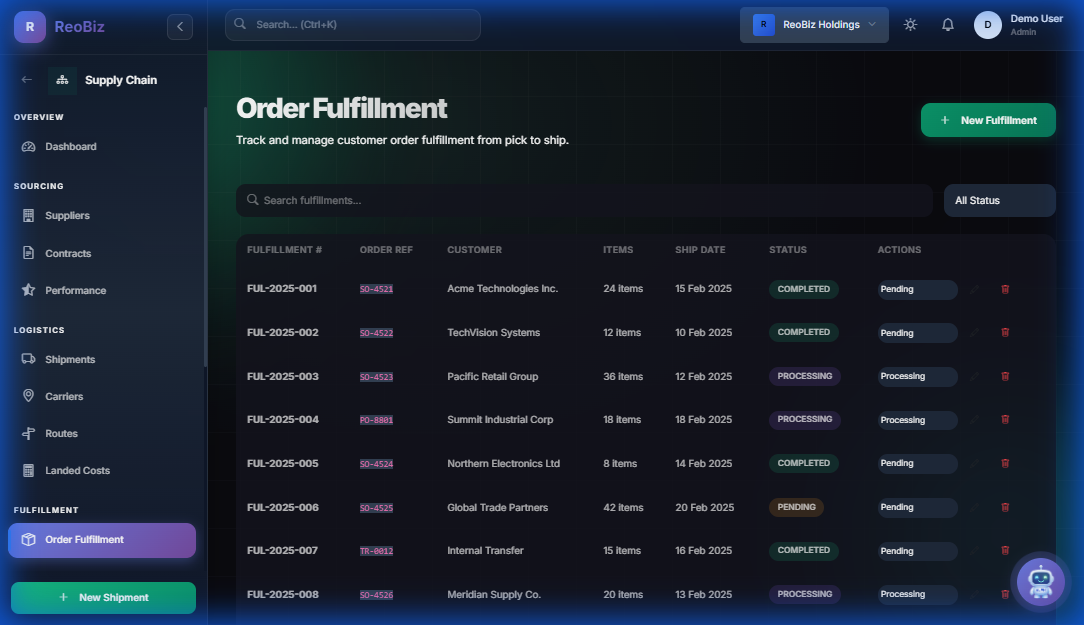The height and width of the screenshot is (625, 1084).
Task: Delete FUL-2025-002 using the trash icon
Action: (x=1005, y=332)
